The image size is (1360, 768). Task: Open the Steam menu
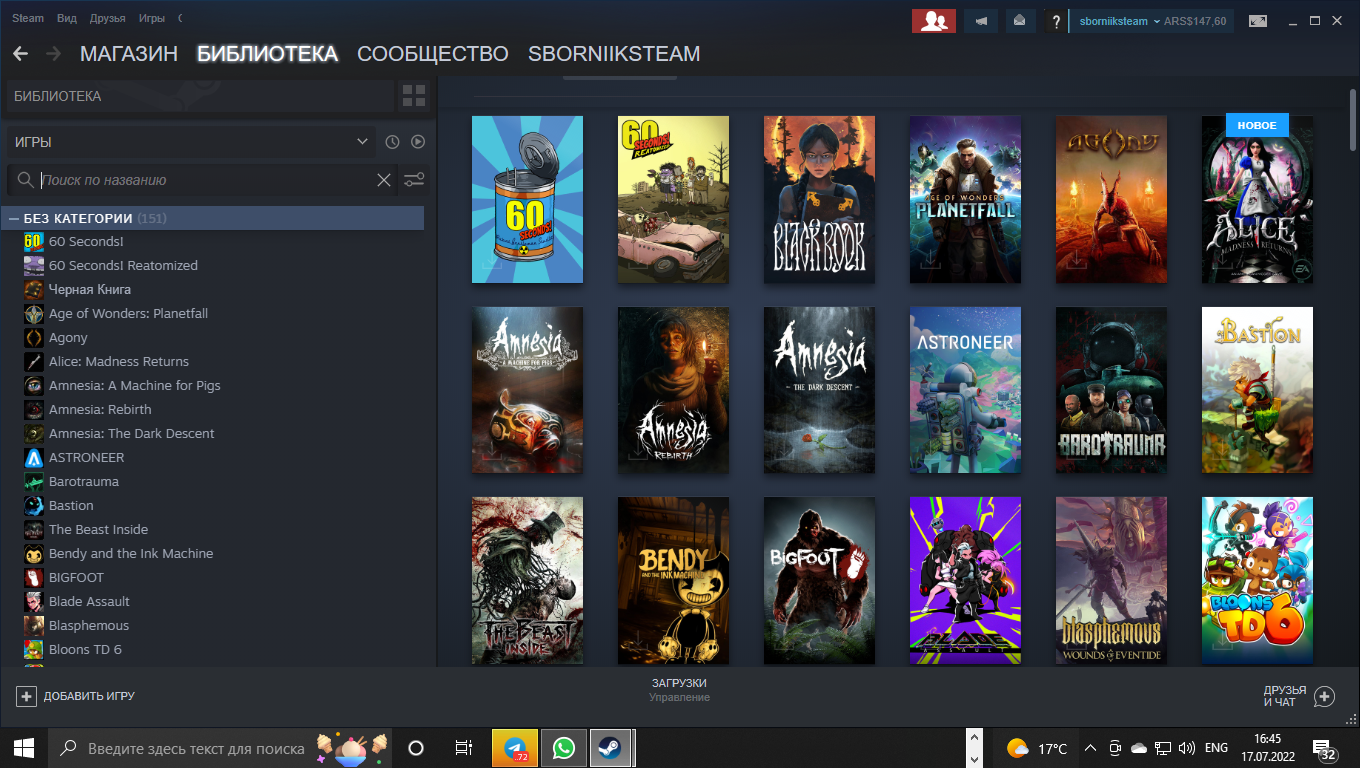(28, 19)
